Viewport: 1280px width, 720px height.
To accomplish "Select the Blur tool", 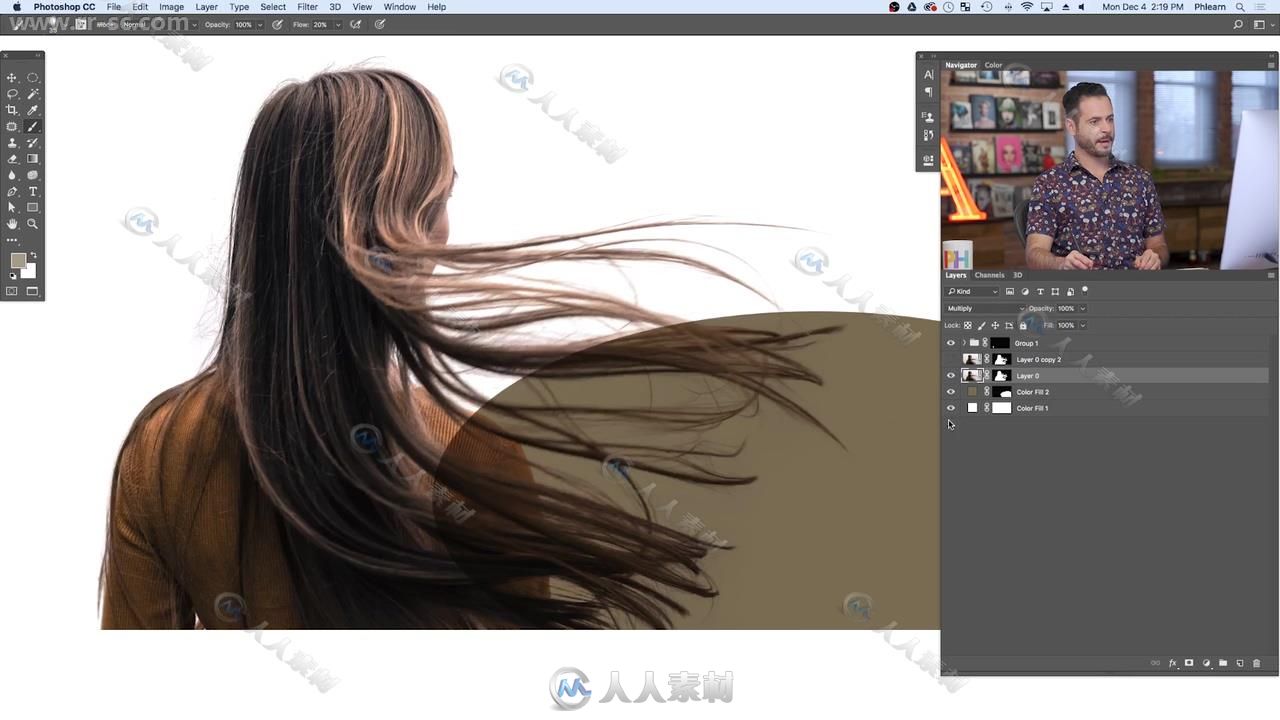I will (x=12, y=175).
